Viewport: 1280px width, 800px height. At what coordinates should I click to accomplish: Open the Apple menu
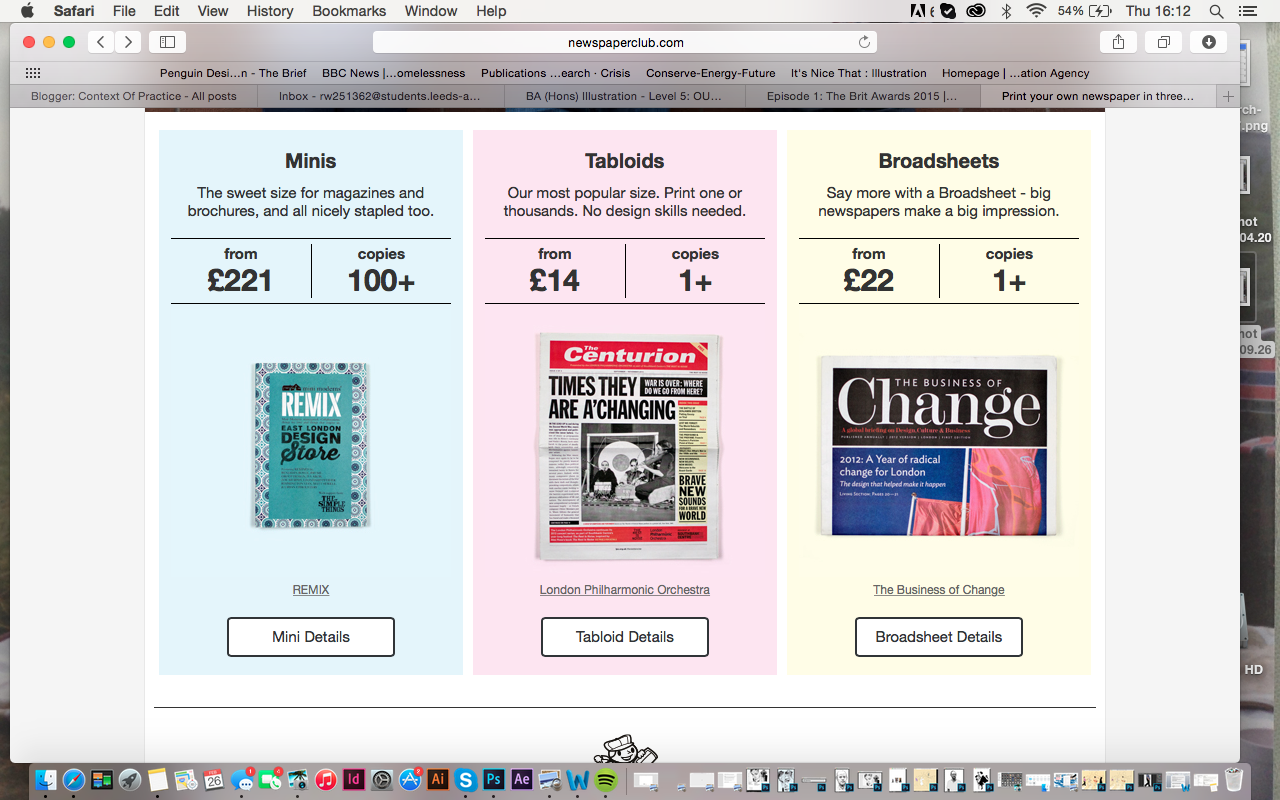click(x=27, y=11)
